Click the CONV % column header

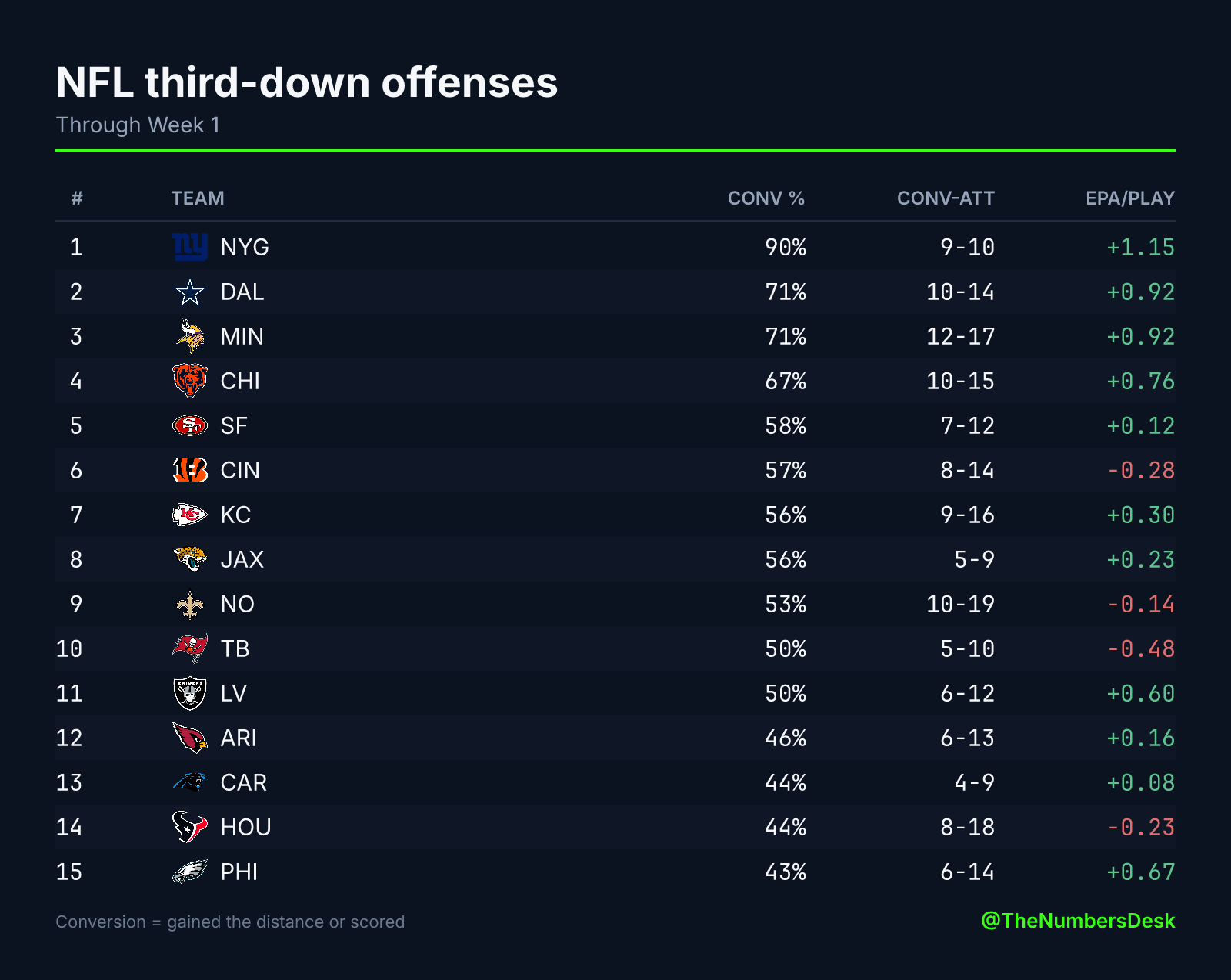[x=766, y=198]
